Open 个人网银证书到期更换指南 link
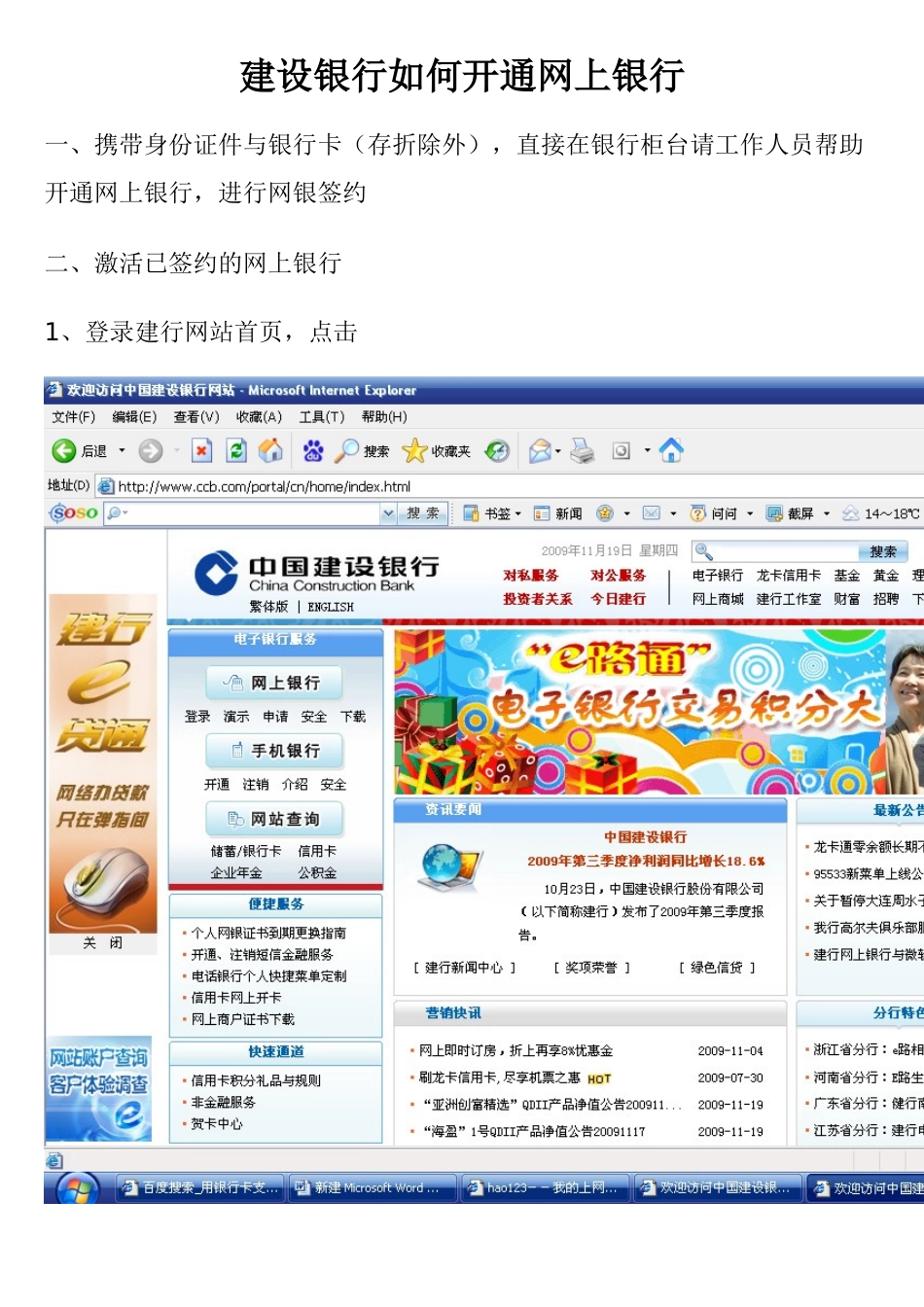 click(268, 933)
